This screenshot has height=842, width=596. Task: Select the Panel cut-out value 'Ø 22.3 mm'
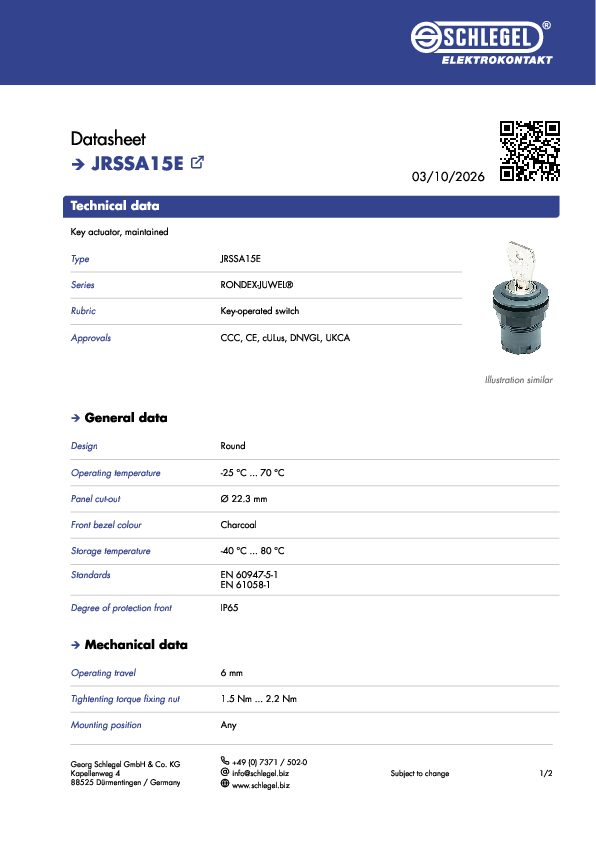click(244, 499)
